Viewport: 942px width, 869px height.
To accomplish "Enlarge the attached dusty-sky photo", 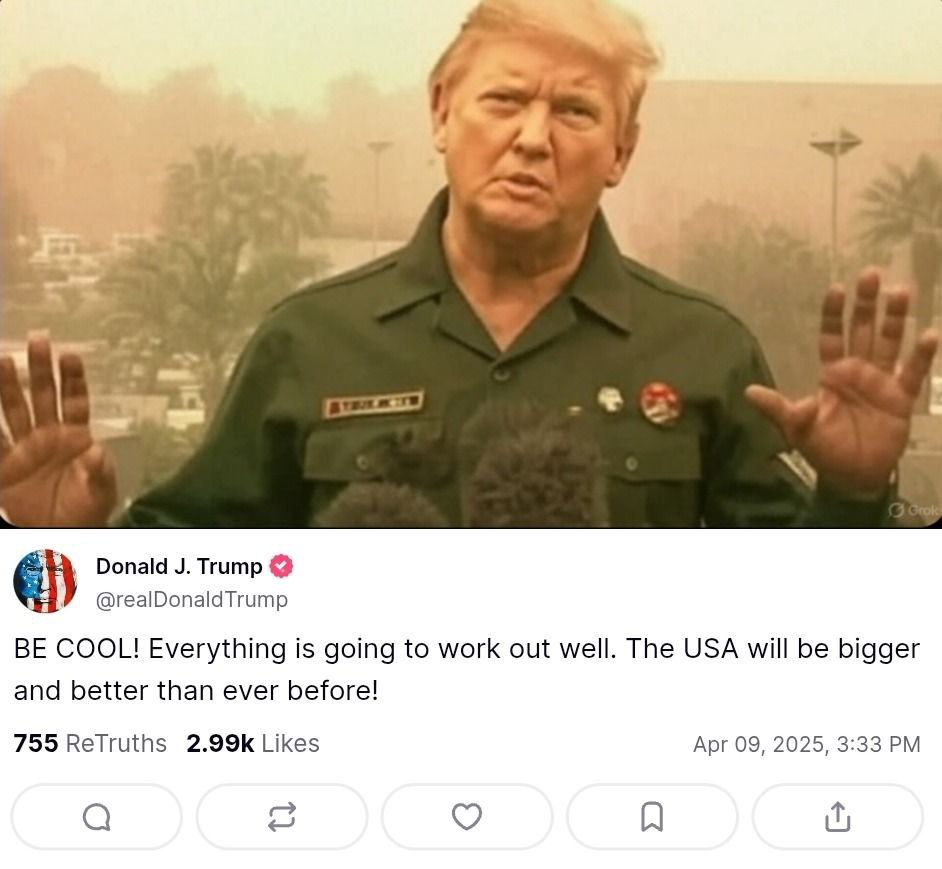I will click(x=471, y=264).
